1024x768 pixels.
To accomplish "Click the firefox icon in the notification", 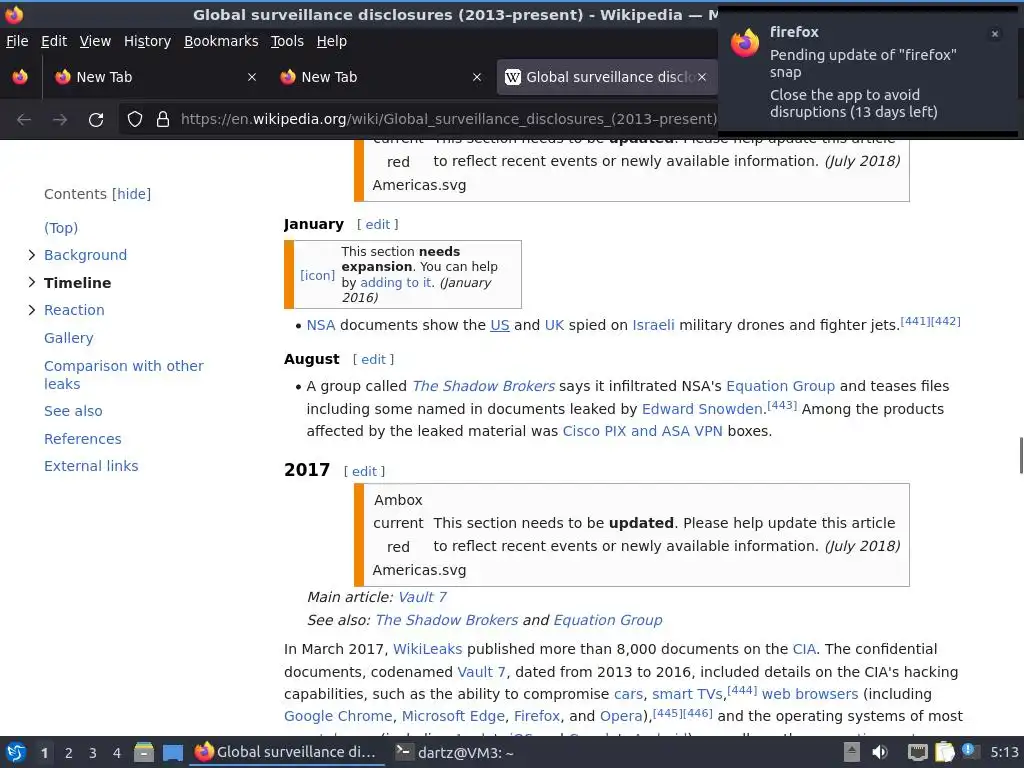I will (x=745, y=43).
